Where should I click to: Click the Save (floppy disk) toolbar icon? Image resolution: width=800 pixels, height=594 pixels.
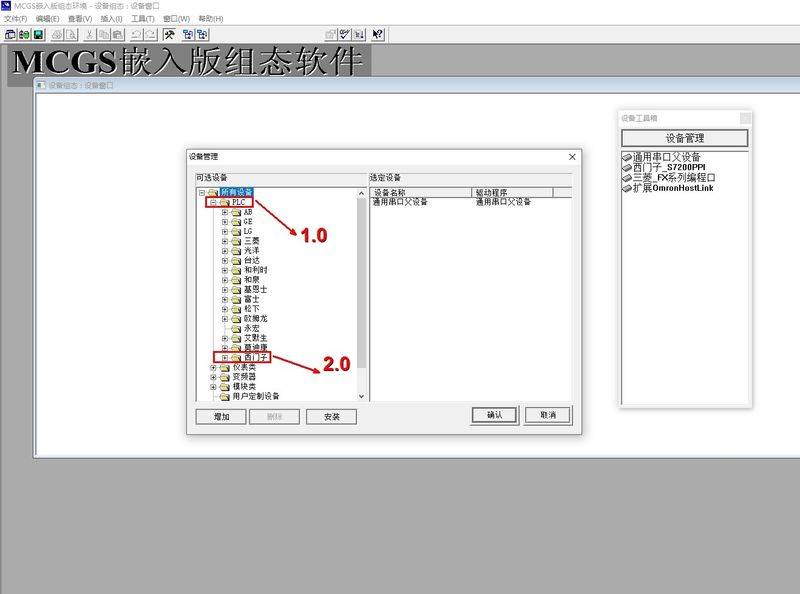point(38,34)
